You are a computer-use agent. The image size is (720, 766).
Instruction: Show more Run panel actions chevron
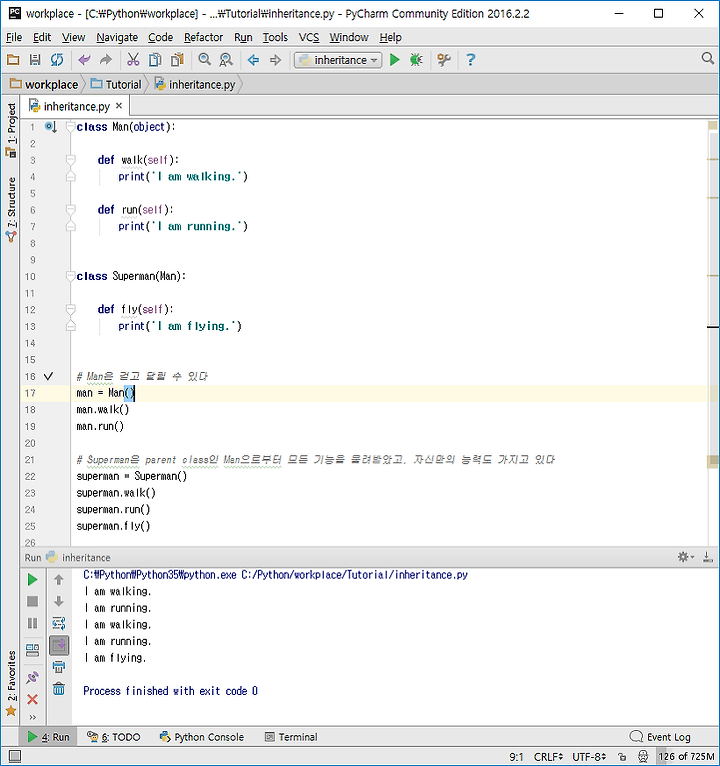tap(32, 717)
